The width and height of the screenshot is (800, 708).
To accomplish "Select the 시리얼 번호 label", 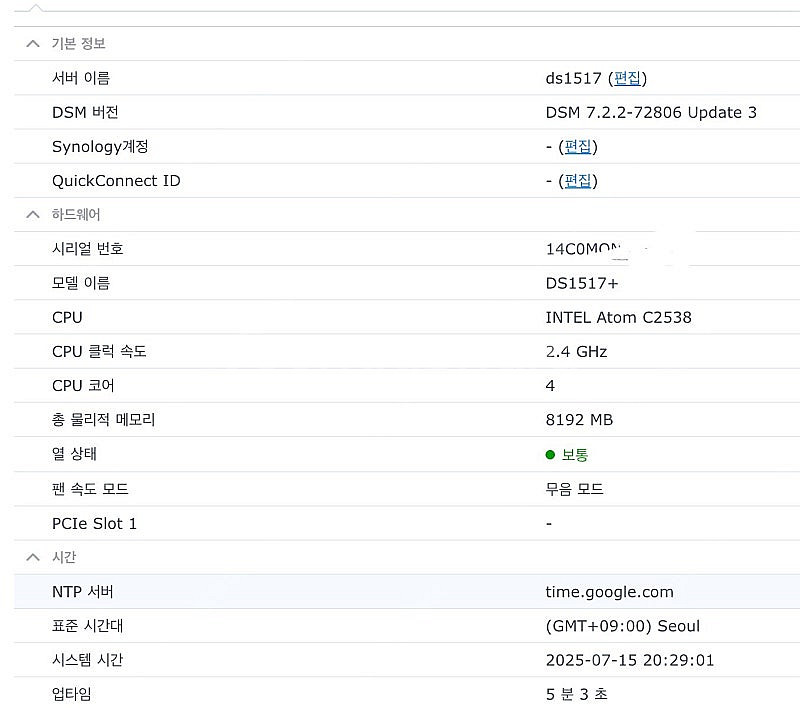I will [x=88, y=249].
